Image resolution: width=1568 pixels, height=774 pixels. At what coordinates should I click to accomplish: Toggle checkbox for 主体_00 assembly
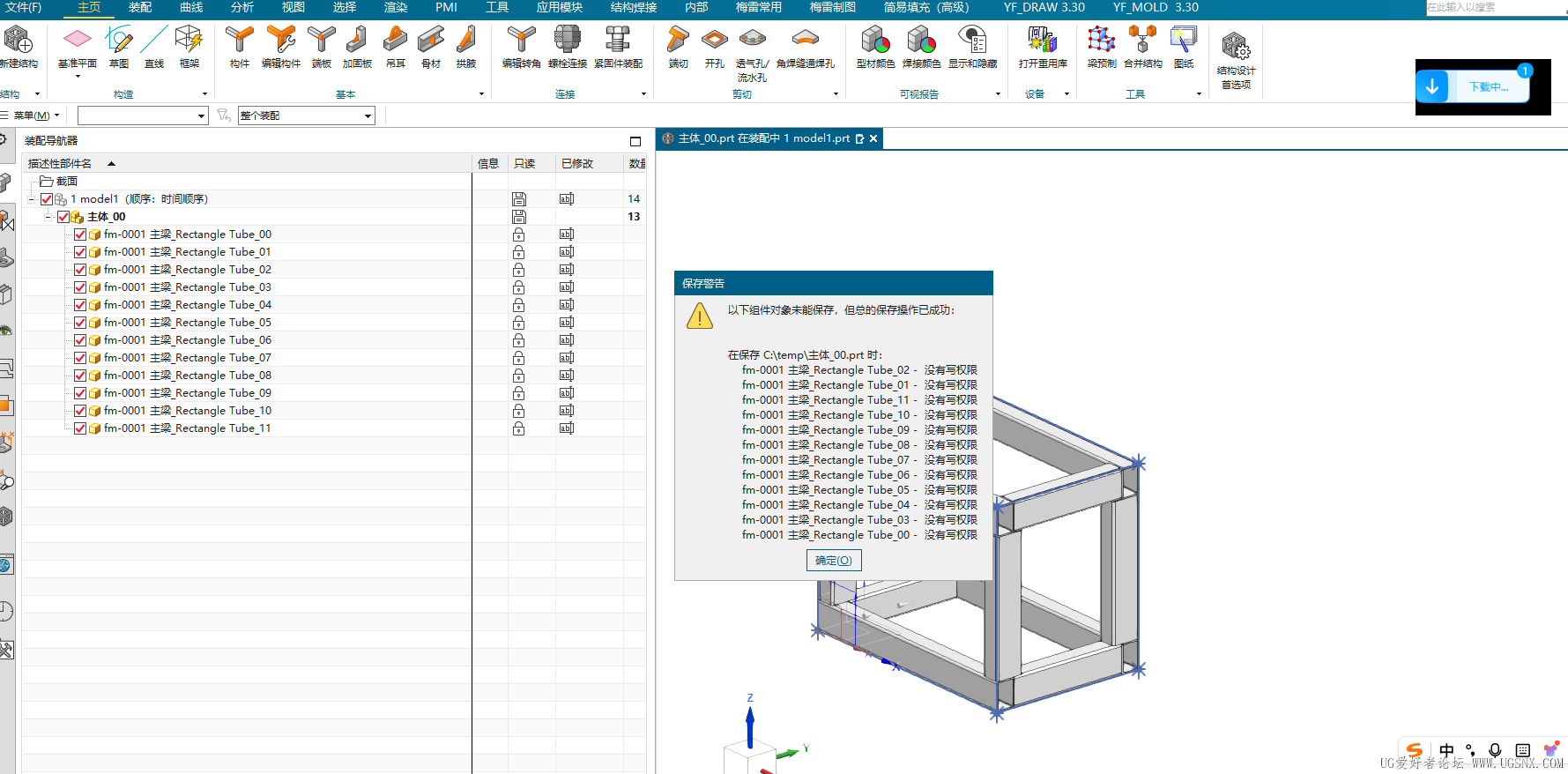[63, 217]
